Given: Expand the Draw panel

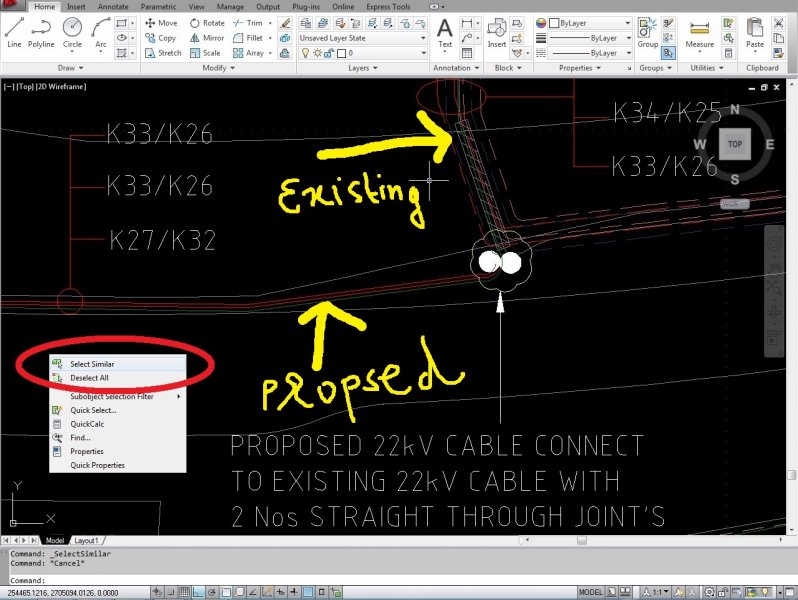Looking at the screenshot, I should point(70,68).
